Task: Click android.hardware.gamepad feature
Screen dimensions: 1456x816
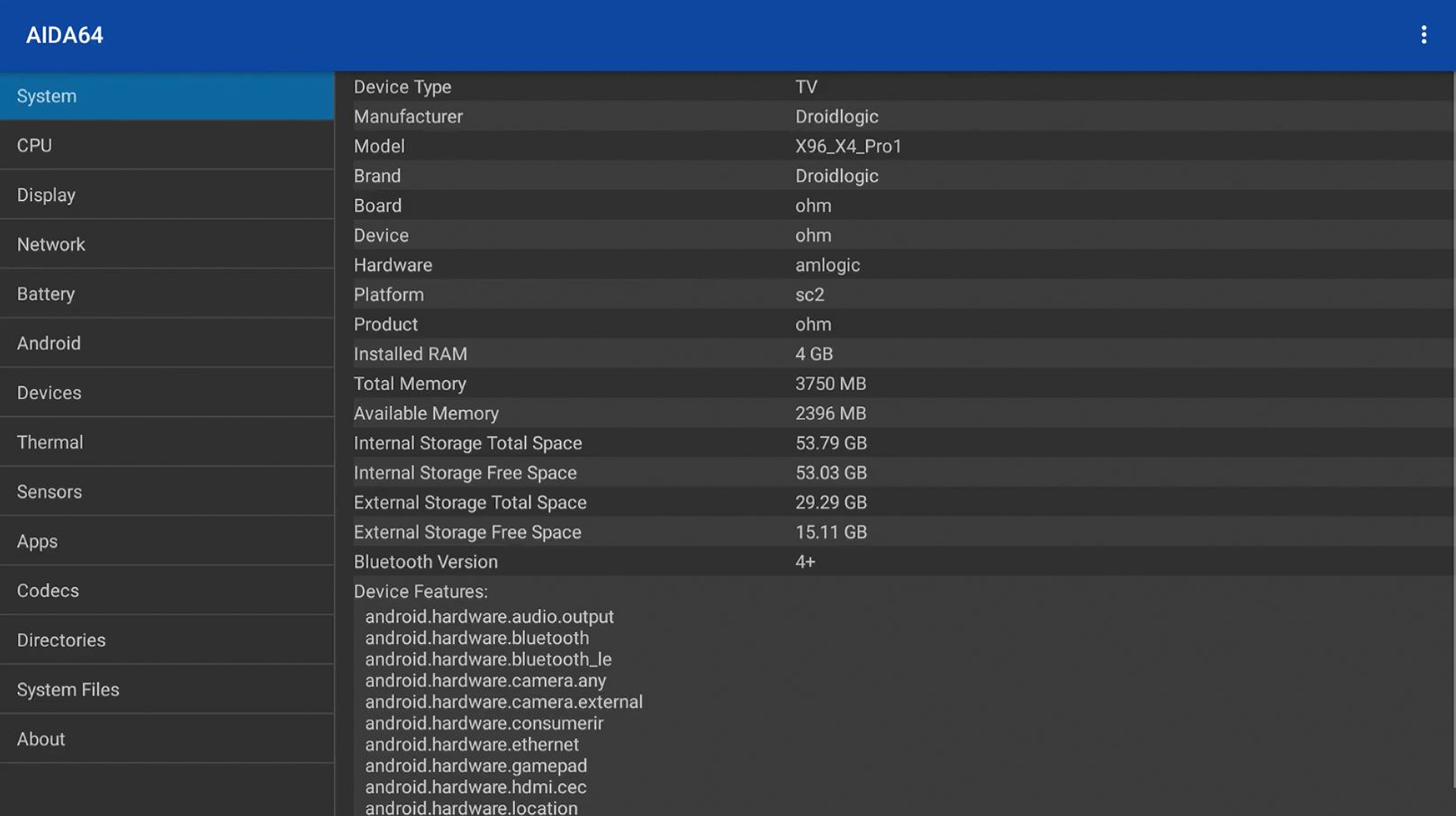Action: [x=476, y=766]
